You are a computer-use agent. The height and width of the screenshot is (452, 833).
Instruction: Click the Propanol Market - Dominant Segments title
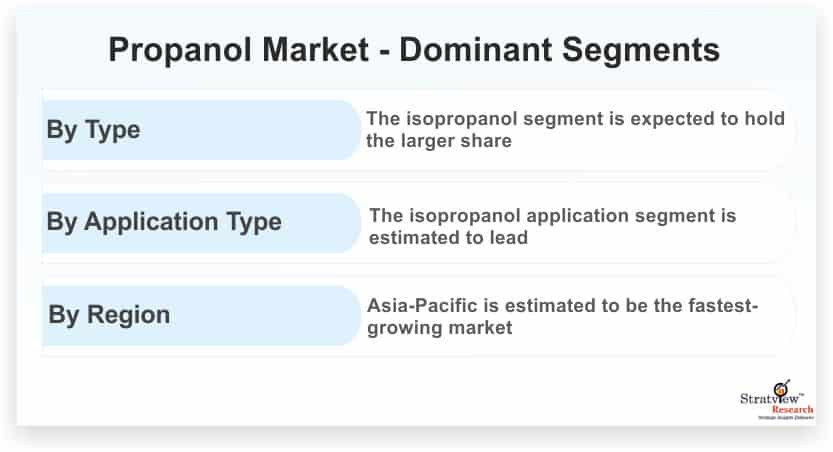click(x=414, y=50)
